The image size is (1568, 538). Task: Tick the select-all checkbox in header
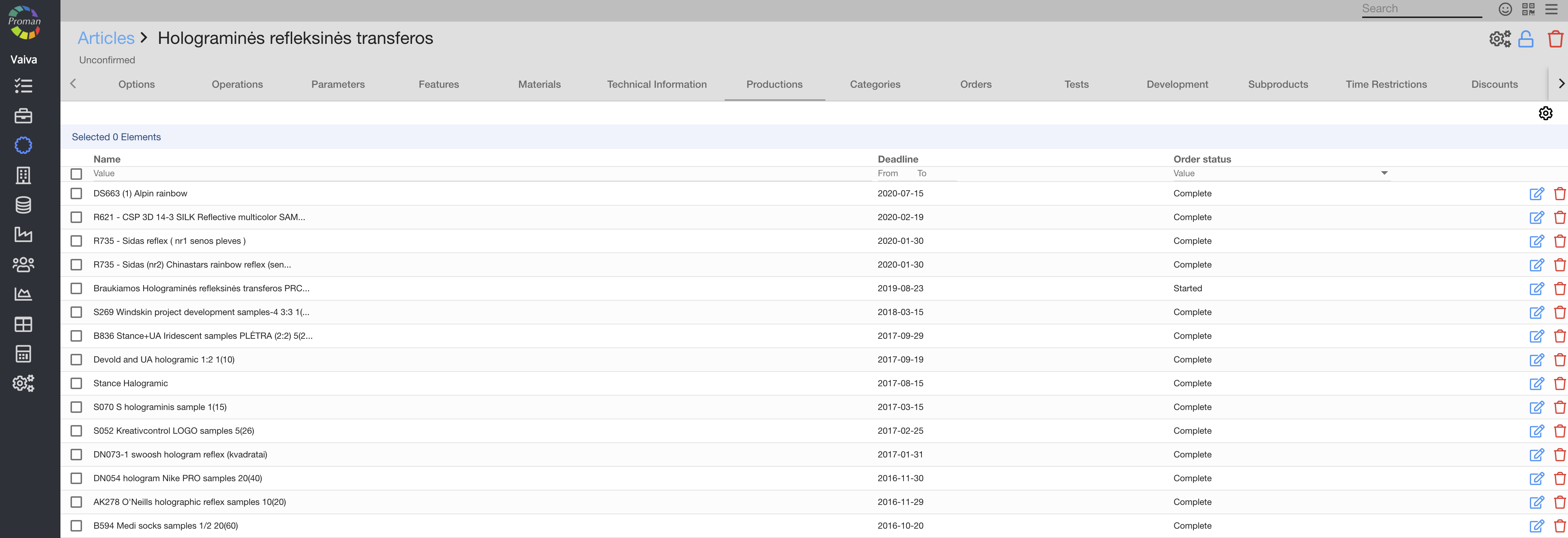(x=76, y=174)
